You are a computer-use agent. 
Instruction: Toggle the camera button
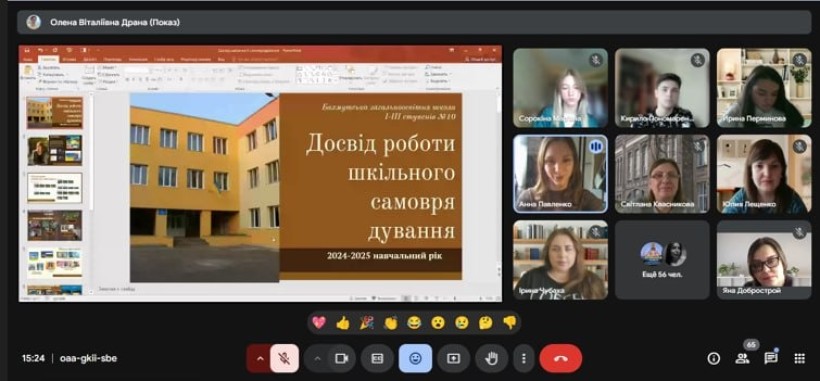coord(341,358)
